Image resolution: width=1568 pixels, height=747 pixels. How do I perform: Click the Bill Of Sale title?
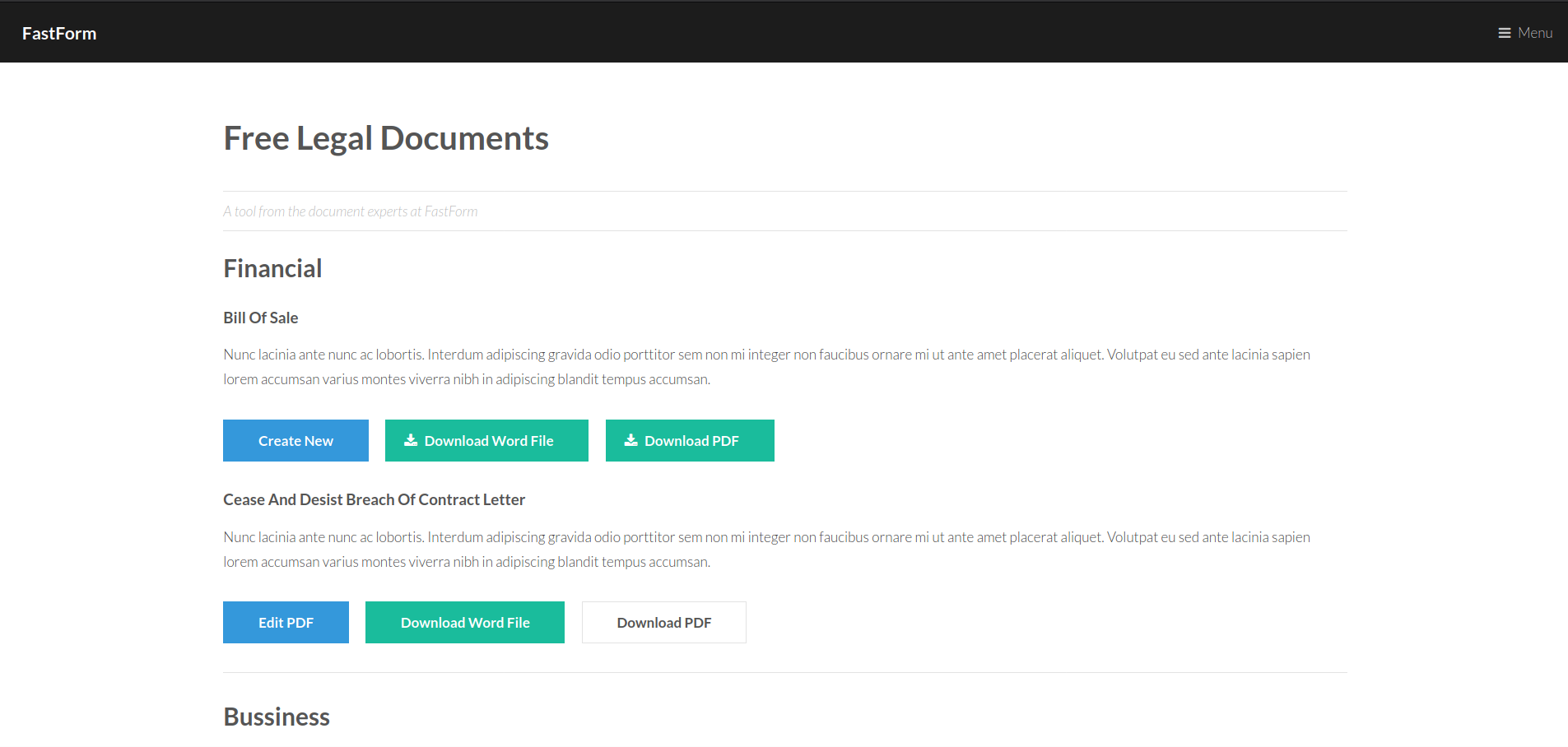point(260,318)
